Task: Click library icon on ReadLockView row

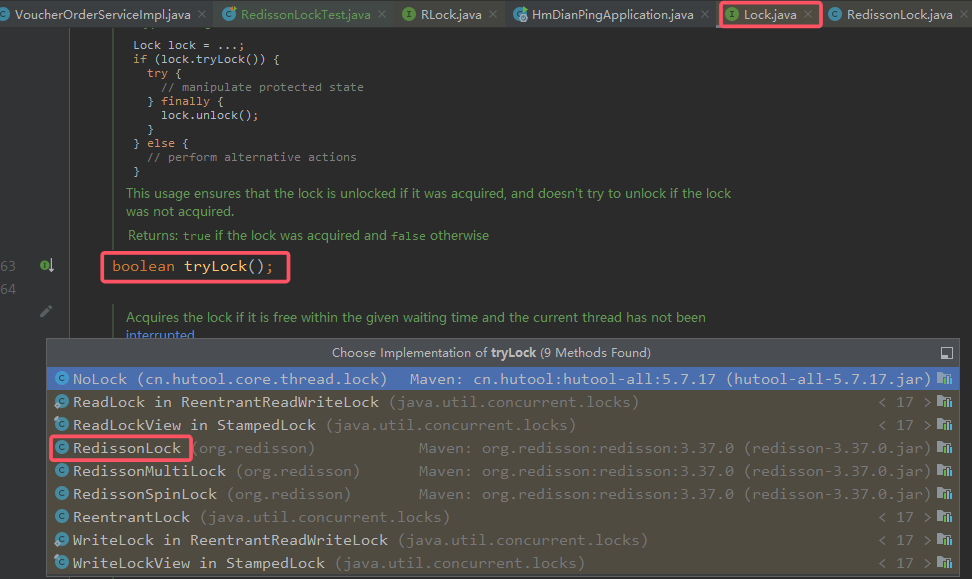Action: (945, 425)
